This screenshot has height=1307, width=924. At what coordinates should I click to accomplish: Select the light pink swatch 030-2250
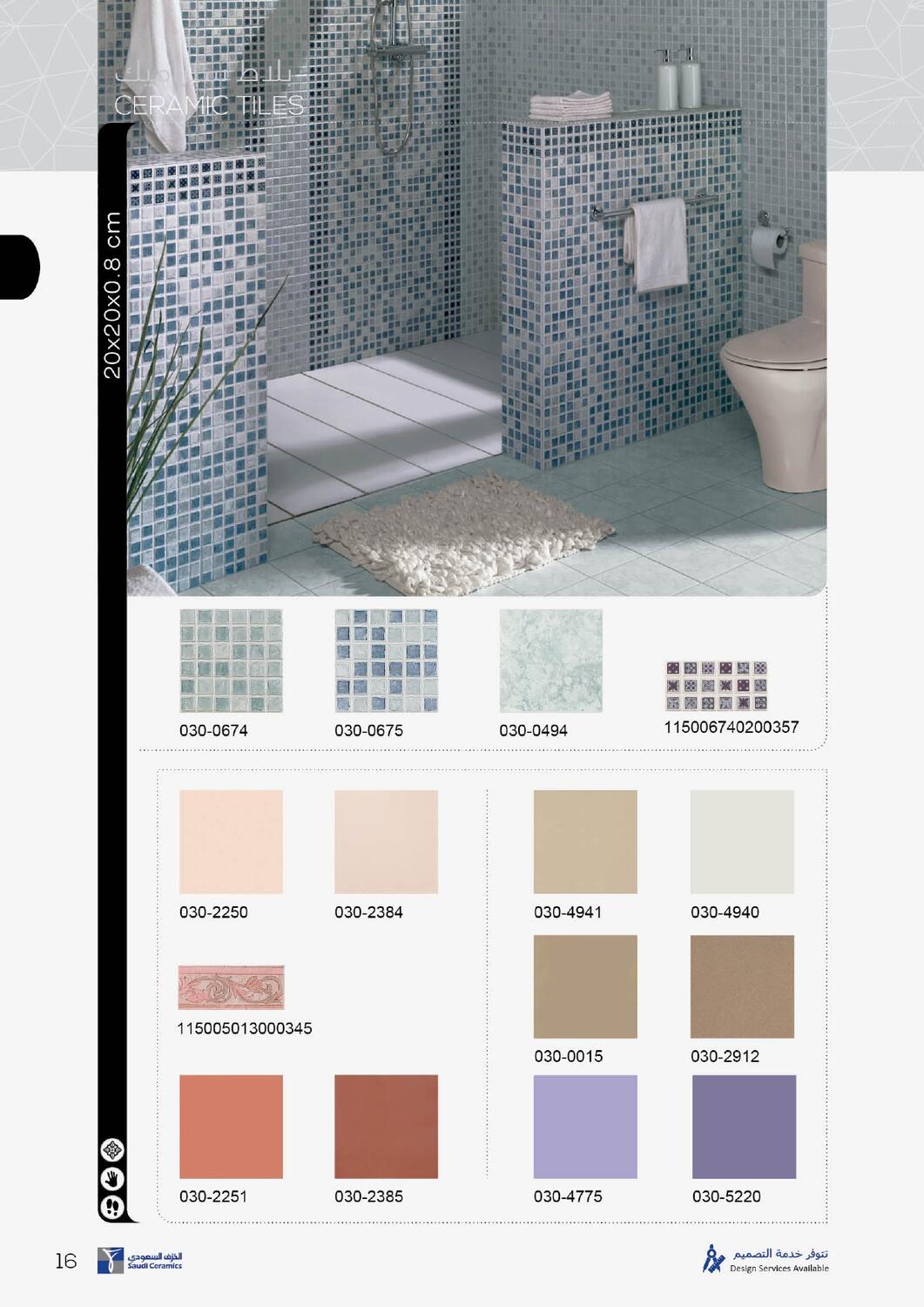231,842
